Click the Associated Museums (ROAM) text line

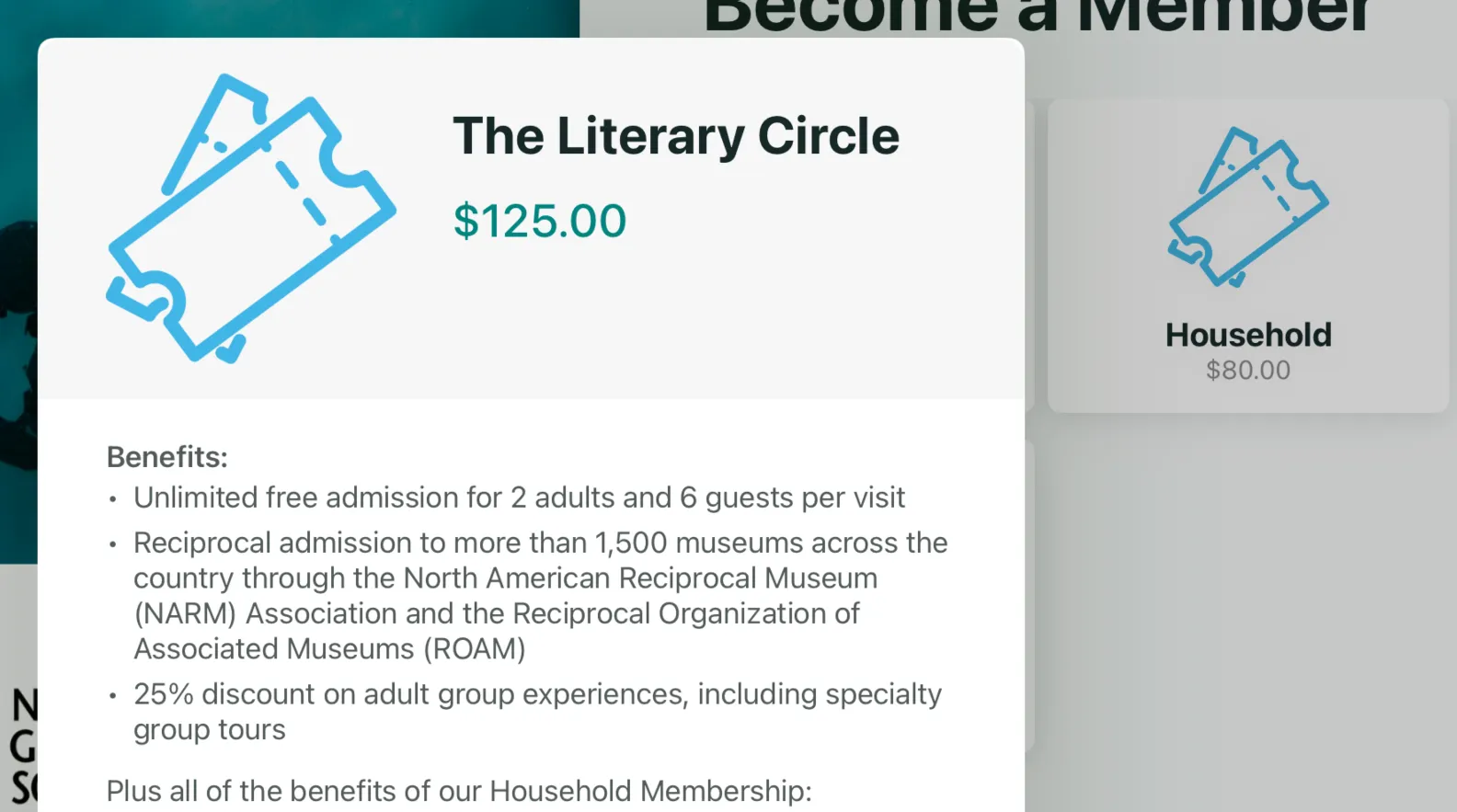[x=329, y=649]
